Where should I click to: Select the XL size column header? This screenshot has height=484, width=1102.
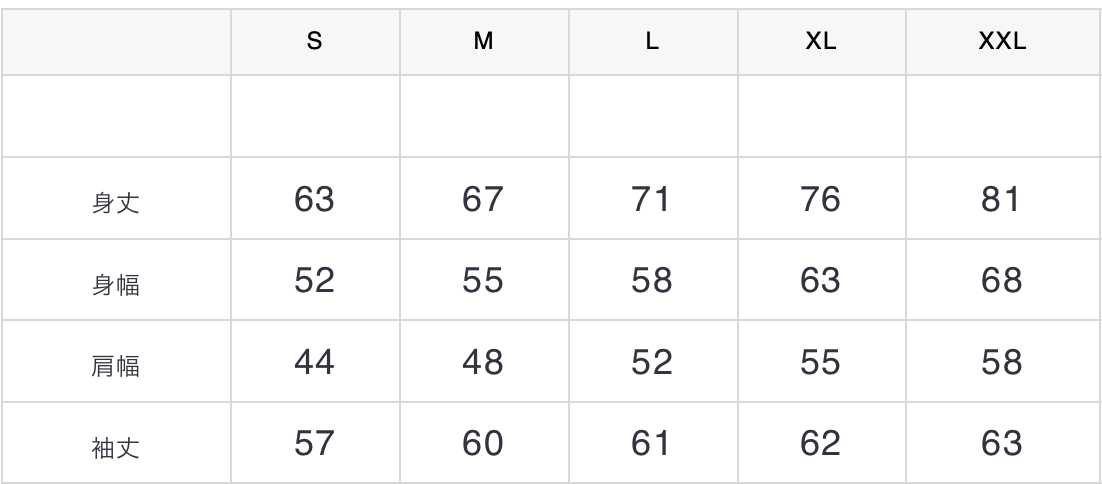tap(820, 43)
